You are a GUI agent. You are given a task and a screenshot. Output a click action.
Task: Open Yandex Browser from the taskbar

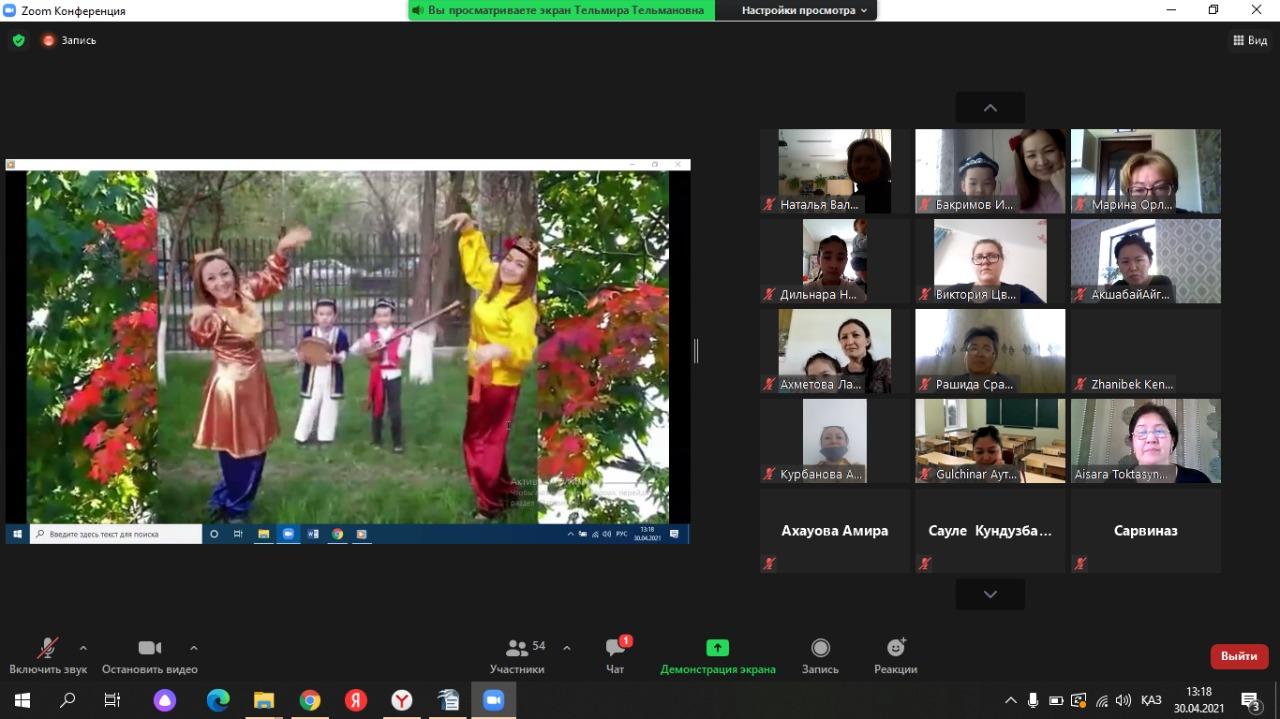pos(401,700)
